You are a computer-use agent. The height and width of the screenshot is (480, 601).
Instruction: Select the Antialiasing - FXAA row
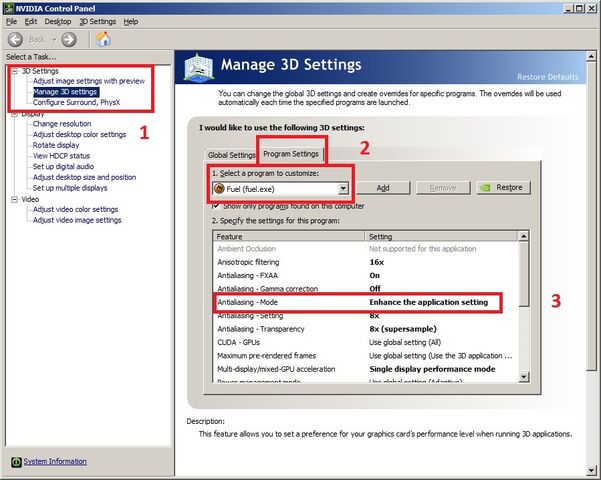(x=366, y=276)
